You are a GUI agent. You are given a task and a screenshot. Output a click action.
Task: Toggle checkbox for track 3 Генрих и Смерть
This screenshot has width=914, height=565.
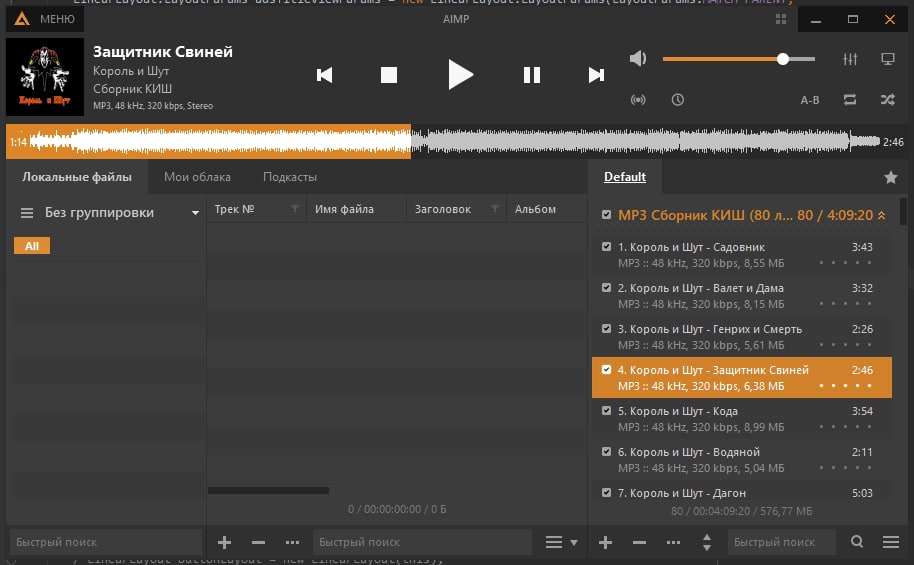click(606, 328)
